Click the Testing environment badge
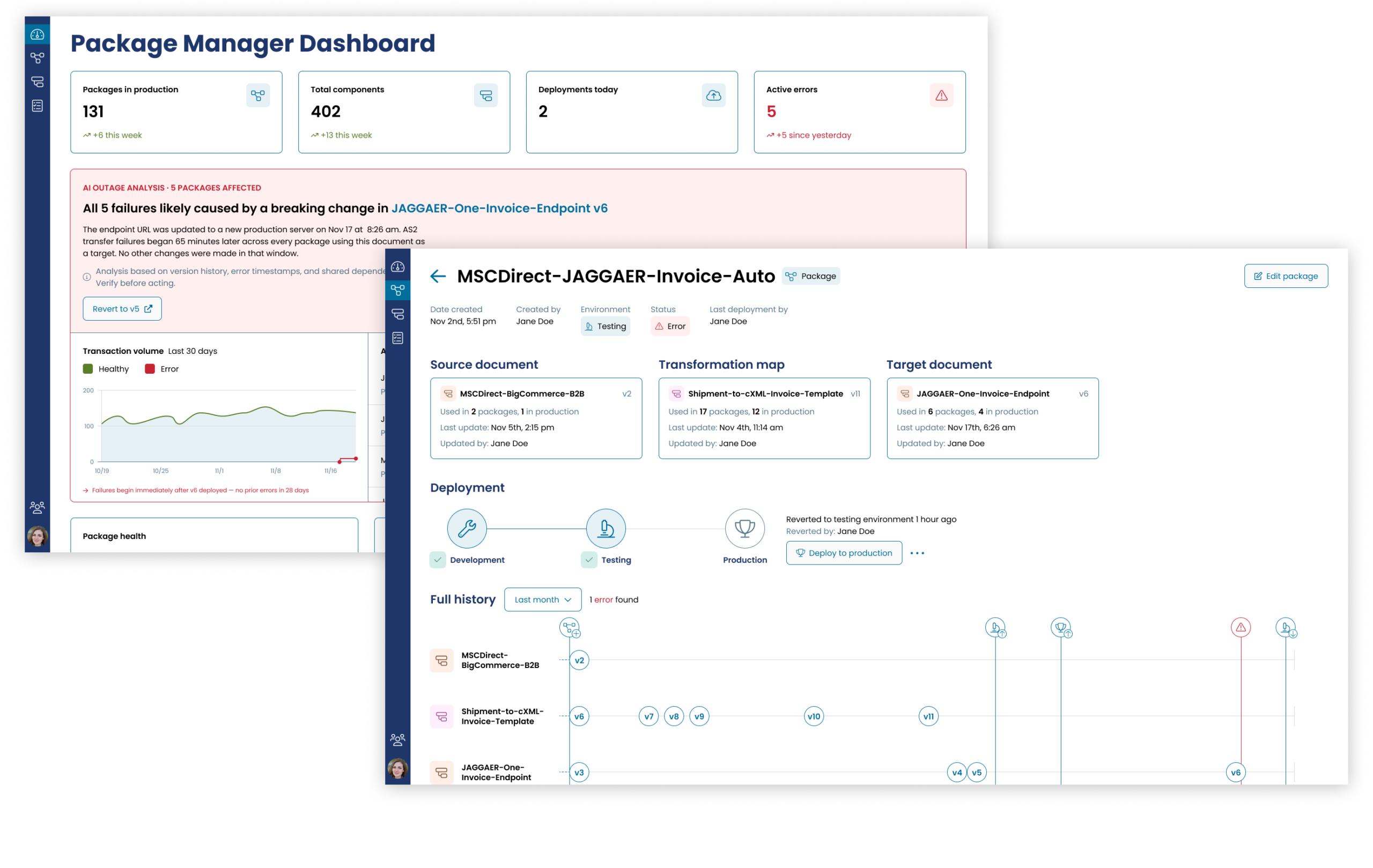 pyautogui.click(x=606, y=327)
